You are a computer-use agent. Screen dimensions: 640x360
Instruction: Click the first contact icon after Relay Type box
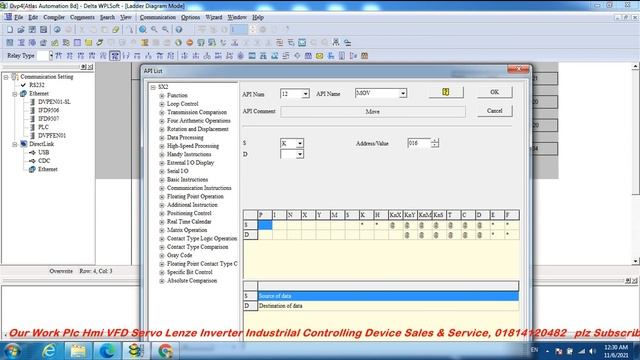pos(59,56)
